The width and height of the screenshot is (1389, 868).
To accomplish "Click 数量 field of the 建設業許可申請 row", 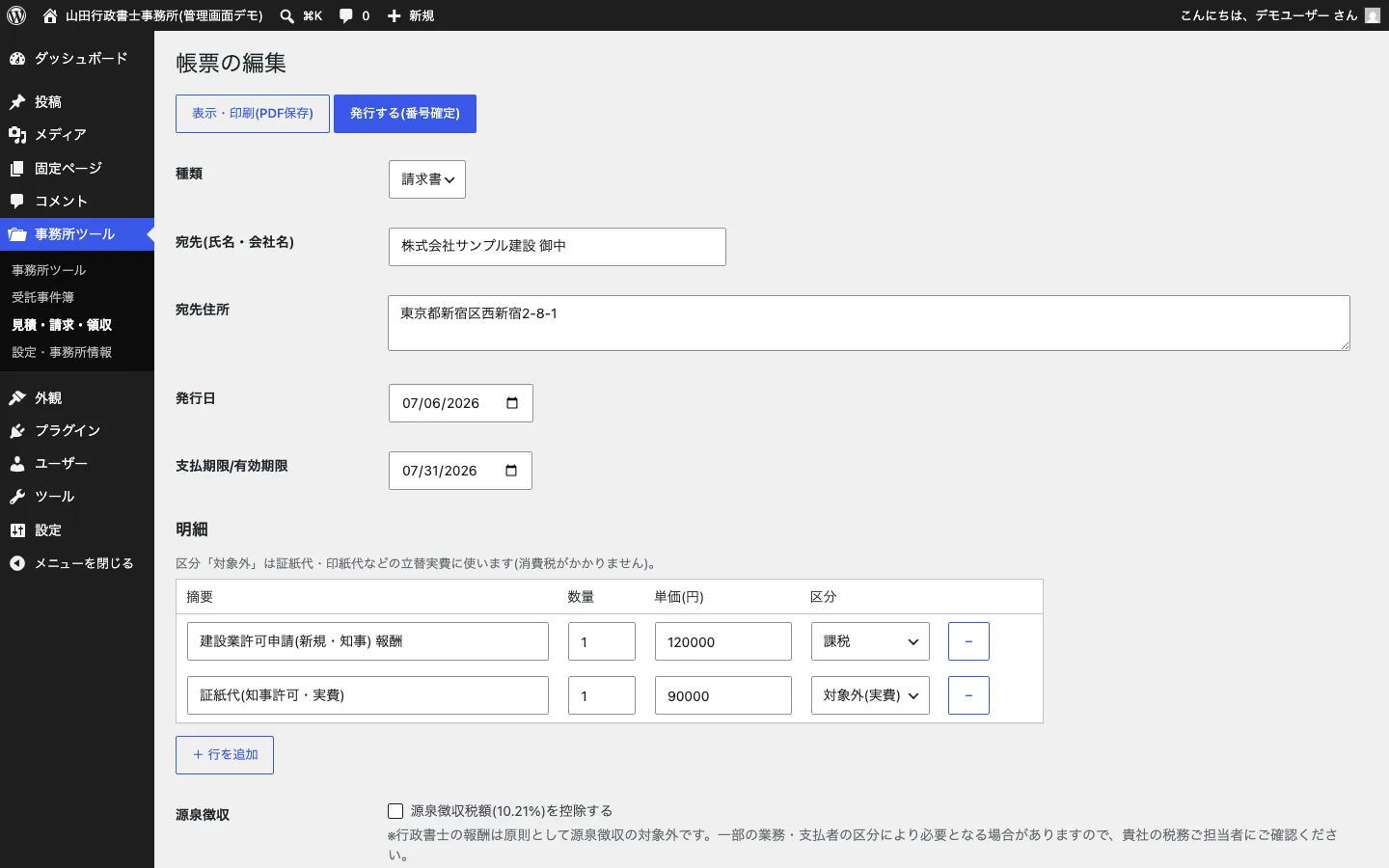I will tap(602, 641).
